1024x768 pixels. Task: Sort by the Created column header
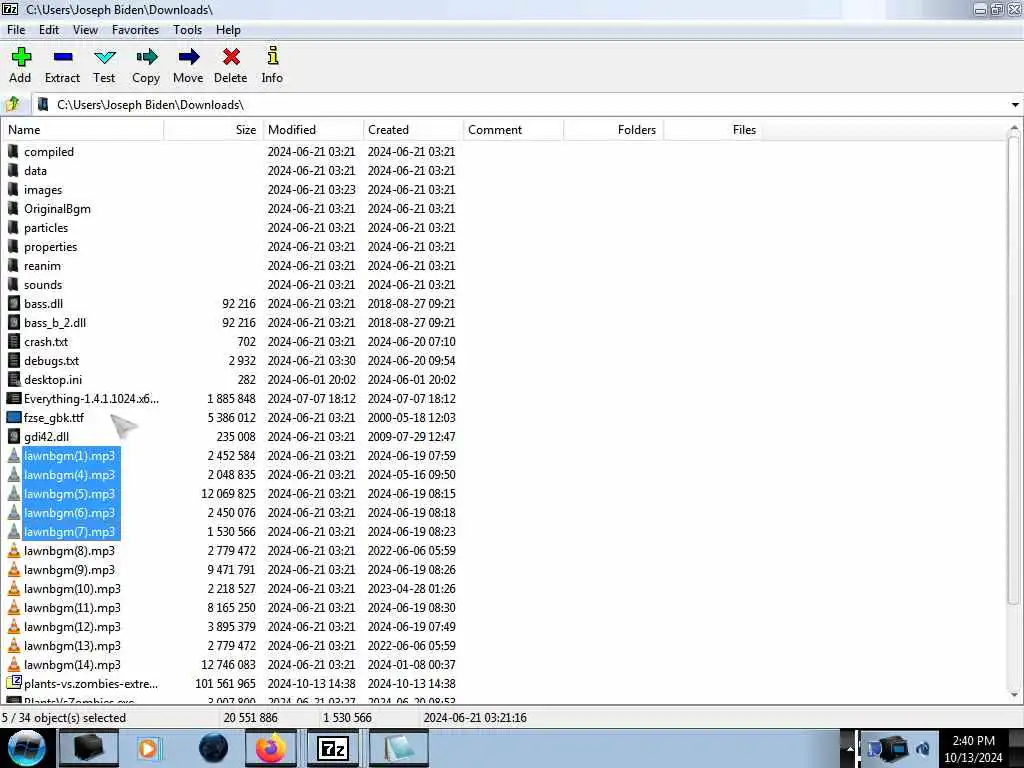(x=413, y=130)
